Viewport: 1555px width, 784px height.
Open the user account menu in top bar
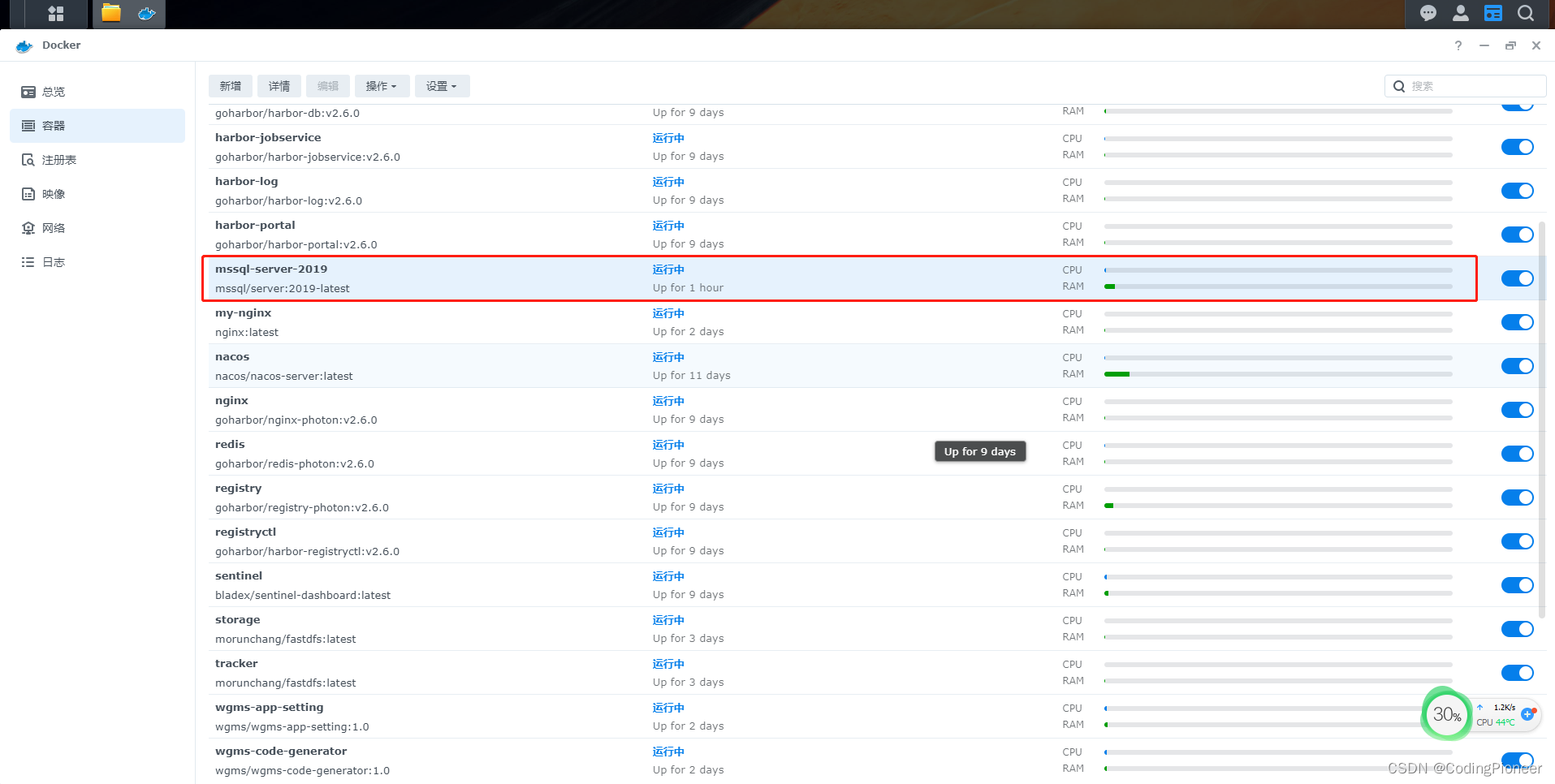pos(1459,13)
